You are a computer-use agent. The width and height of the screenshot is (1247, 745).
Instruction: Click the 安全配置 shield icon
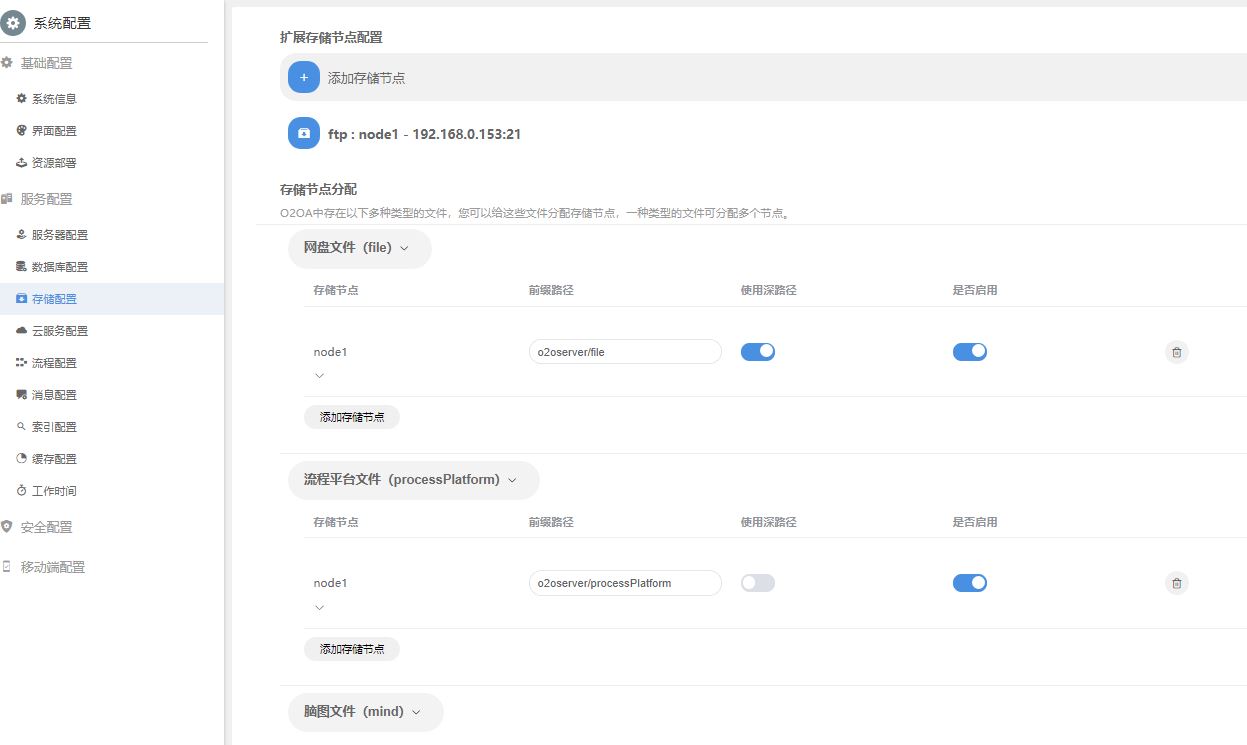[x=7, y=527]
